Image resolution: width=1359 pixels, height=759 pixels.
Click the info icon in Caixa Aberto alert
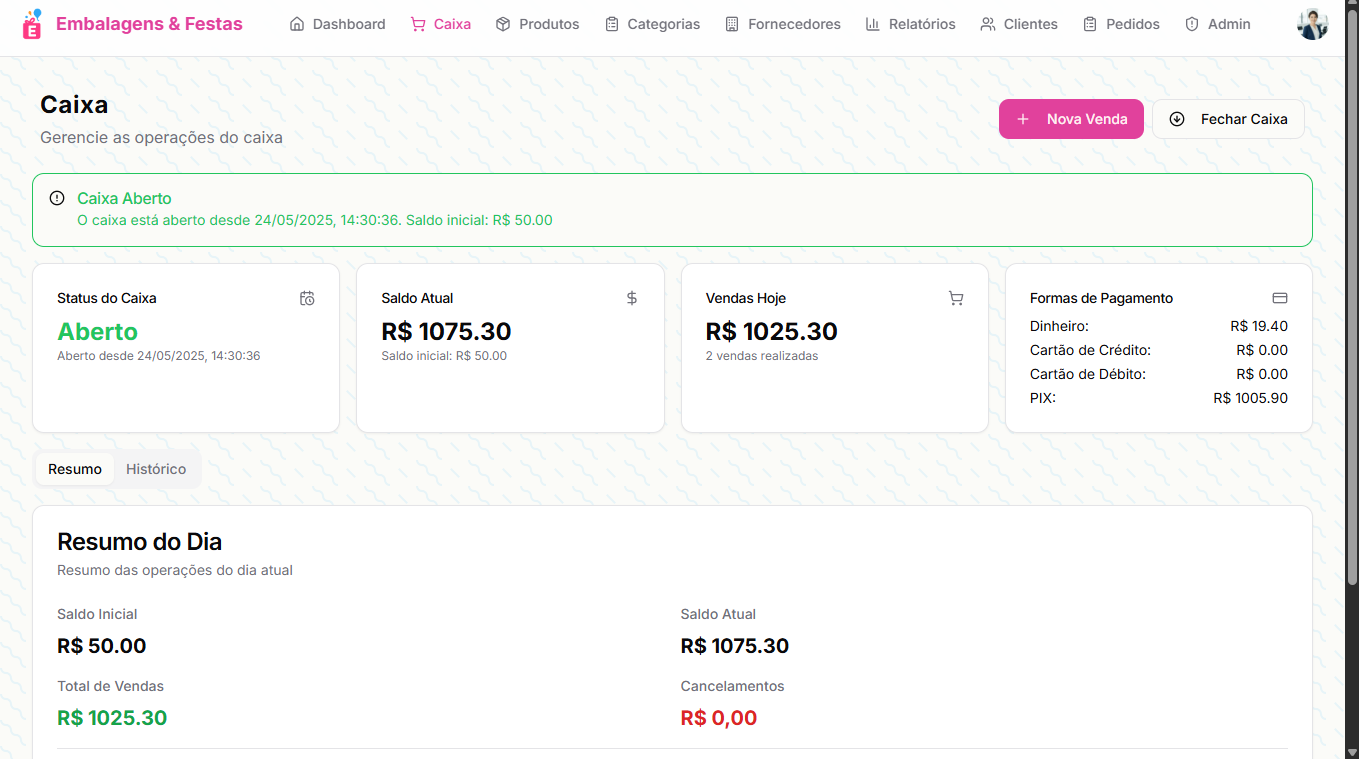click(x=57, y=198)
